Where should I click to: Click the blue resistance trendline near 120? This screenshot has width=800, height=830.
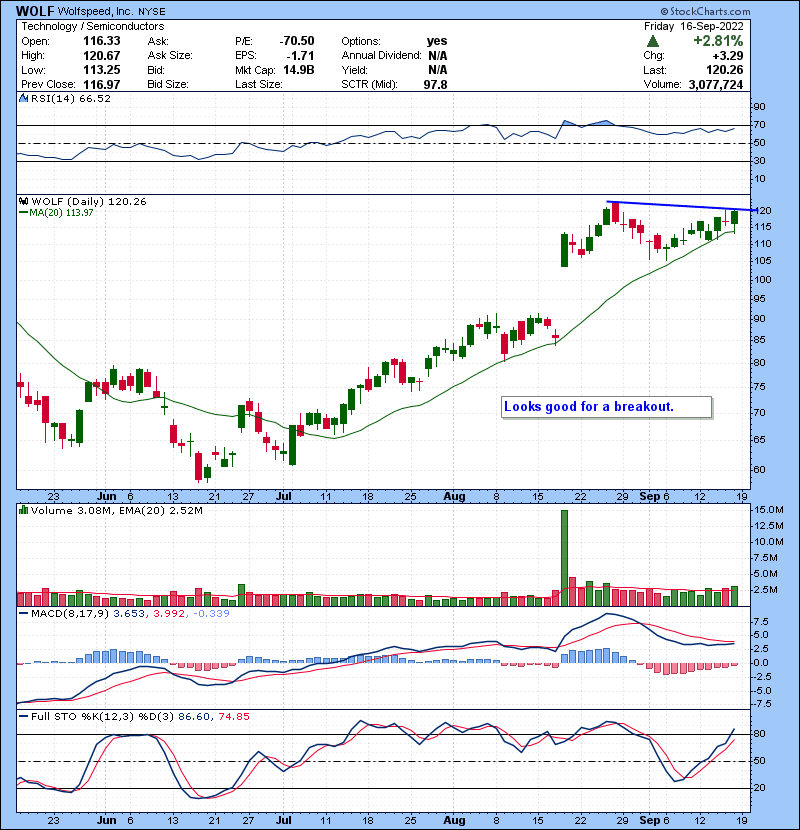(681, 206)
